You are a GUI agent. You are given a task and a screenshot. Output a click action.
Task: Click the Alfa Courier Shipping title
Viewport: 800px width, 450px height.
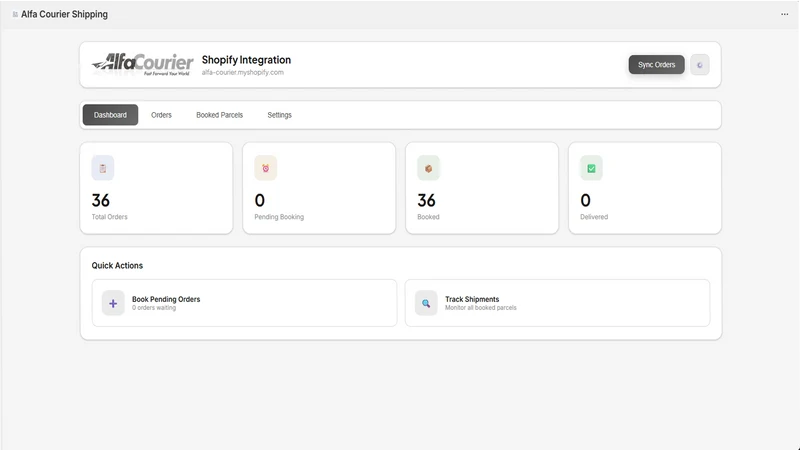pos(64,14)
